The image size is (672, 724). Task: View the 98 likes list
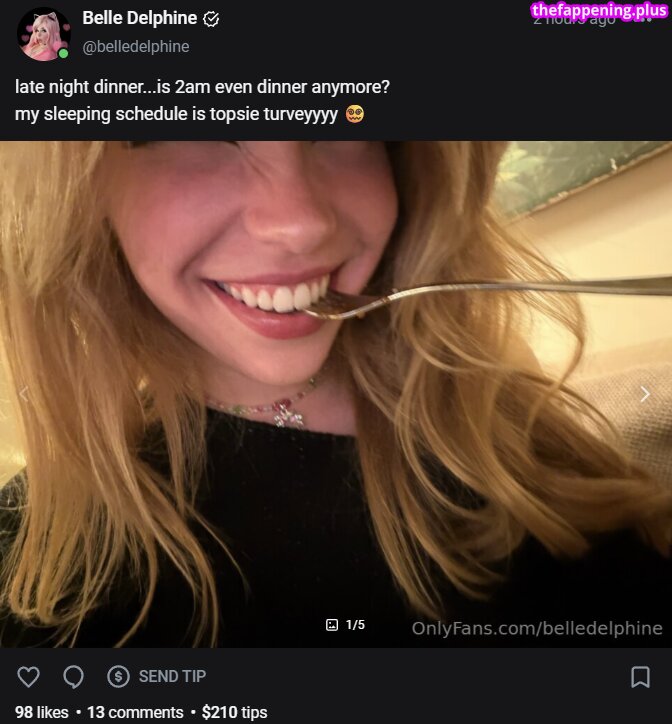(41, 712)
